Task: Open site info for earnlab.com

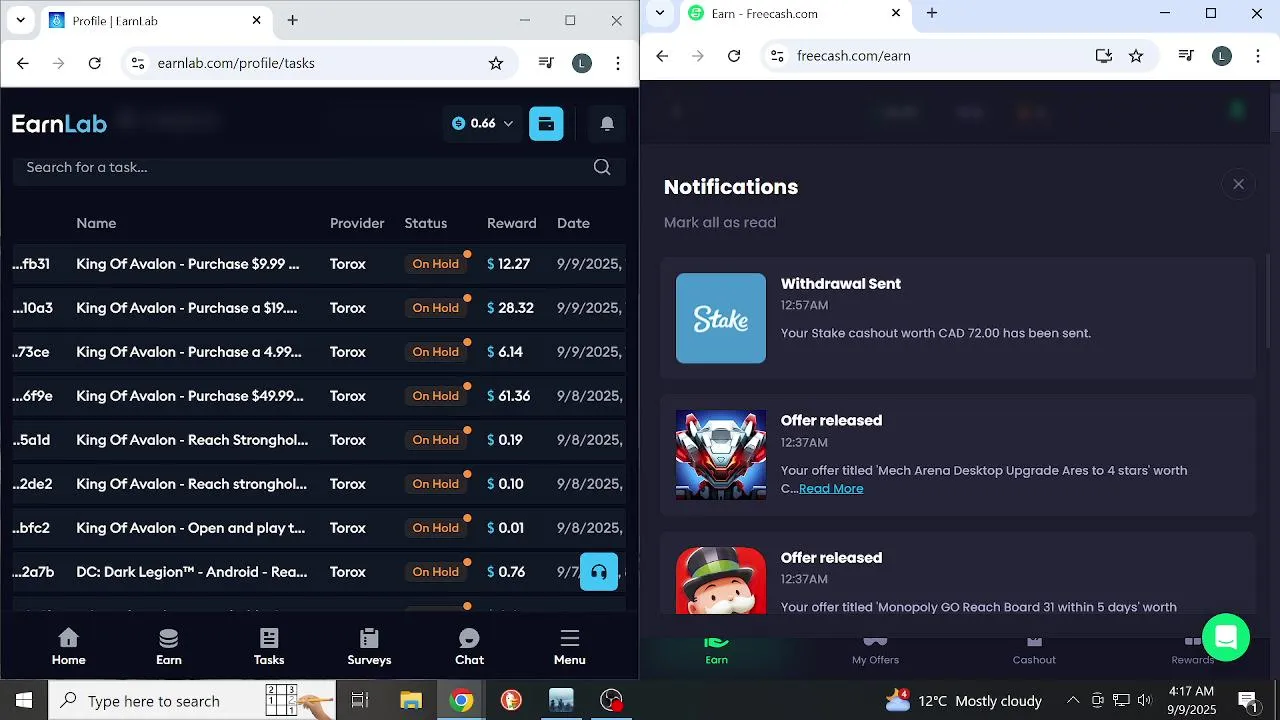Action: click(x=138, y=63)
